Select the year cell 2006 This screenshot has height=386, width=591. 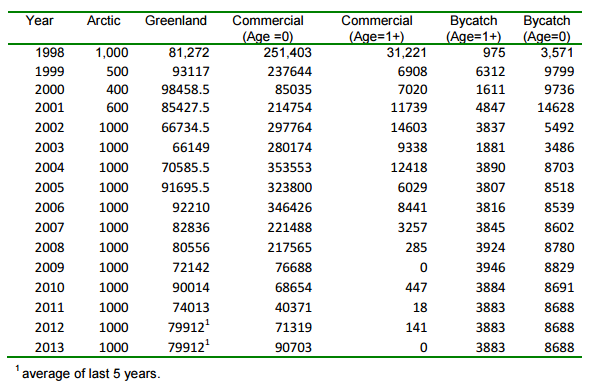tap(50, 208)
